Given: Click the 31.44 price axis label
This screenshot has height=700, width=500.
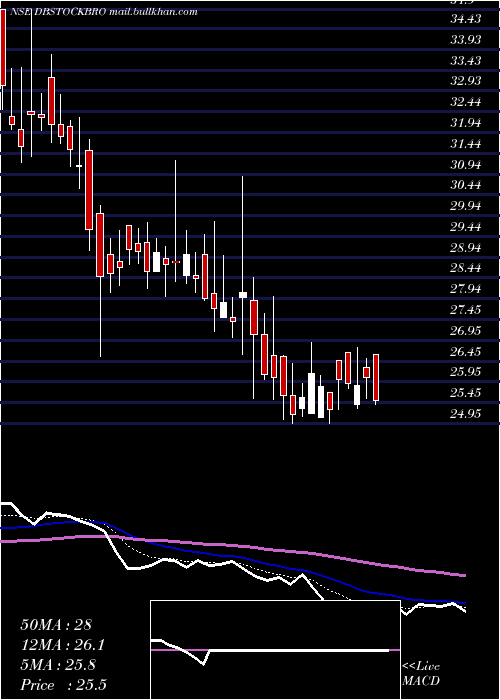Looking at the screenshot, I should (x=467, y=144).
